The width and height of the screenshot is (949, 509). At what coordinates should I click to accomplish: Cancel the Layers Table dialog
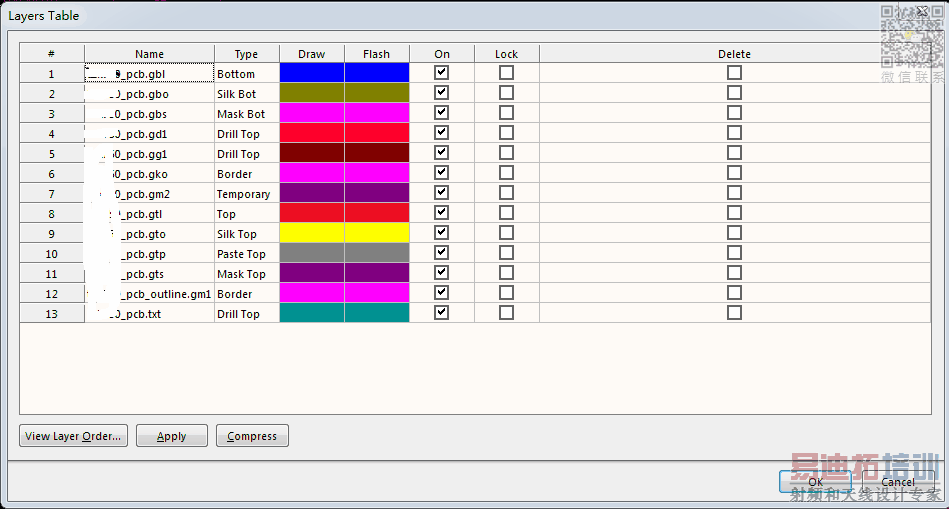pyautogui.click(x=898, y=482)
